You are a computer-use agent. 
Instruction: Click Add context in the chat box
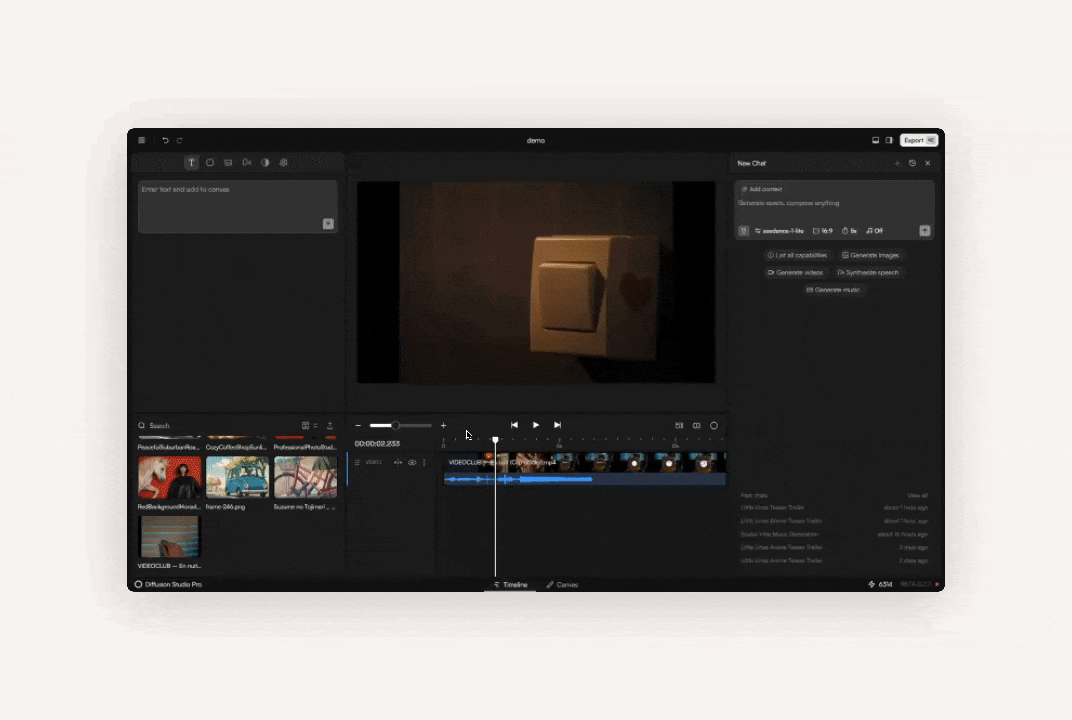(x=762, y=189)
